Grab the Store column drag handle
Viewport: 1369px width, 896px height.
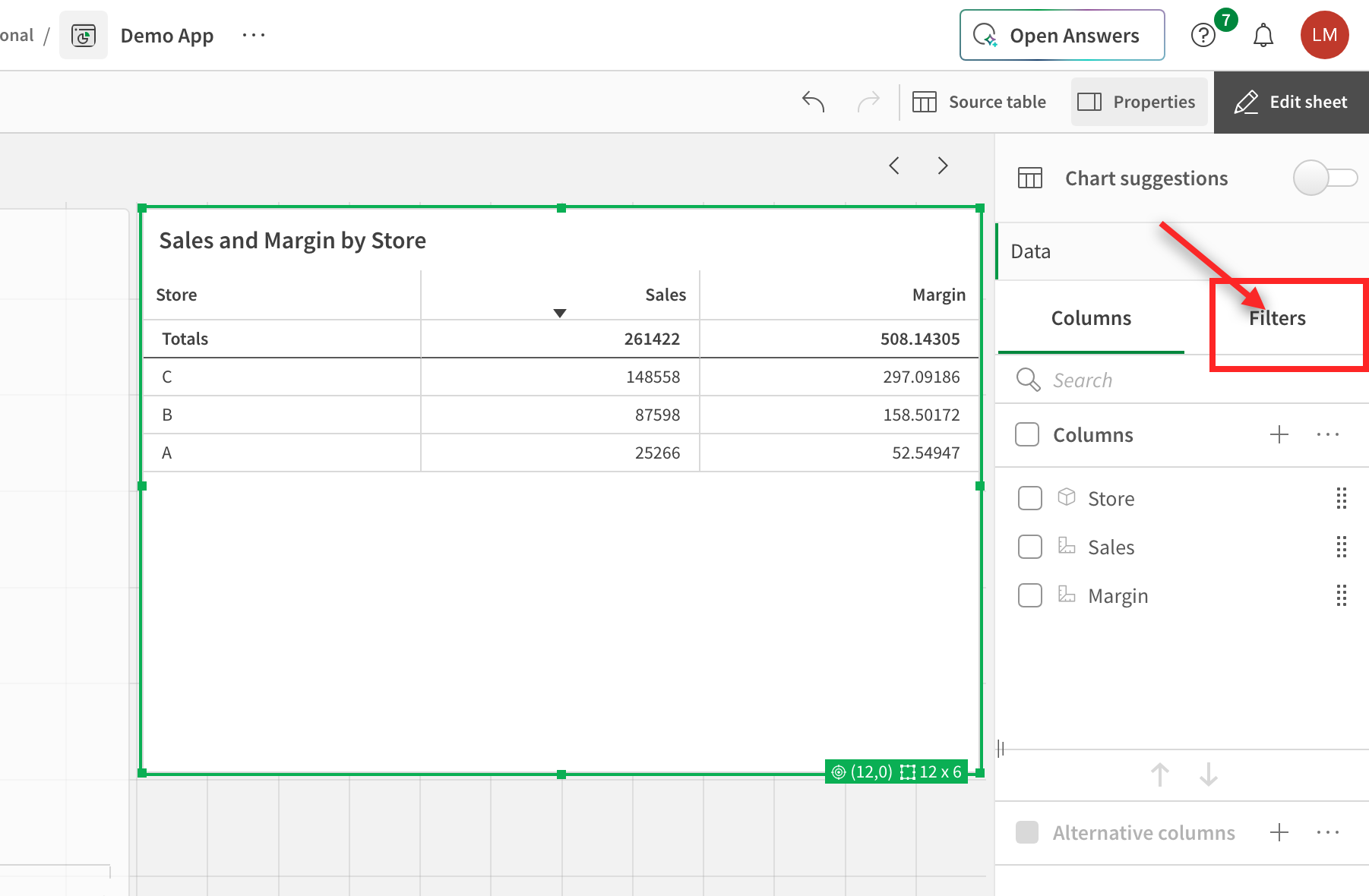point(1342,498)
